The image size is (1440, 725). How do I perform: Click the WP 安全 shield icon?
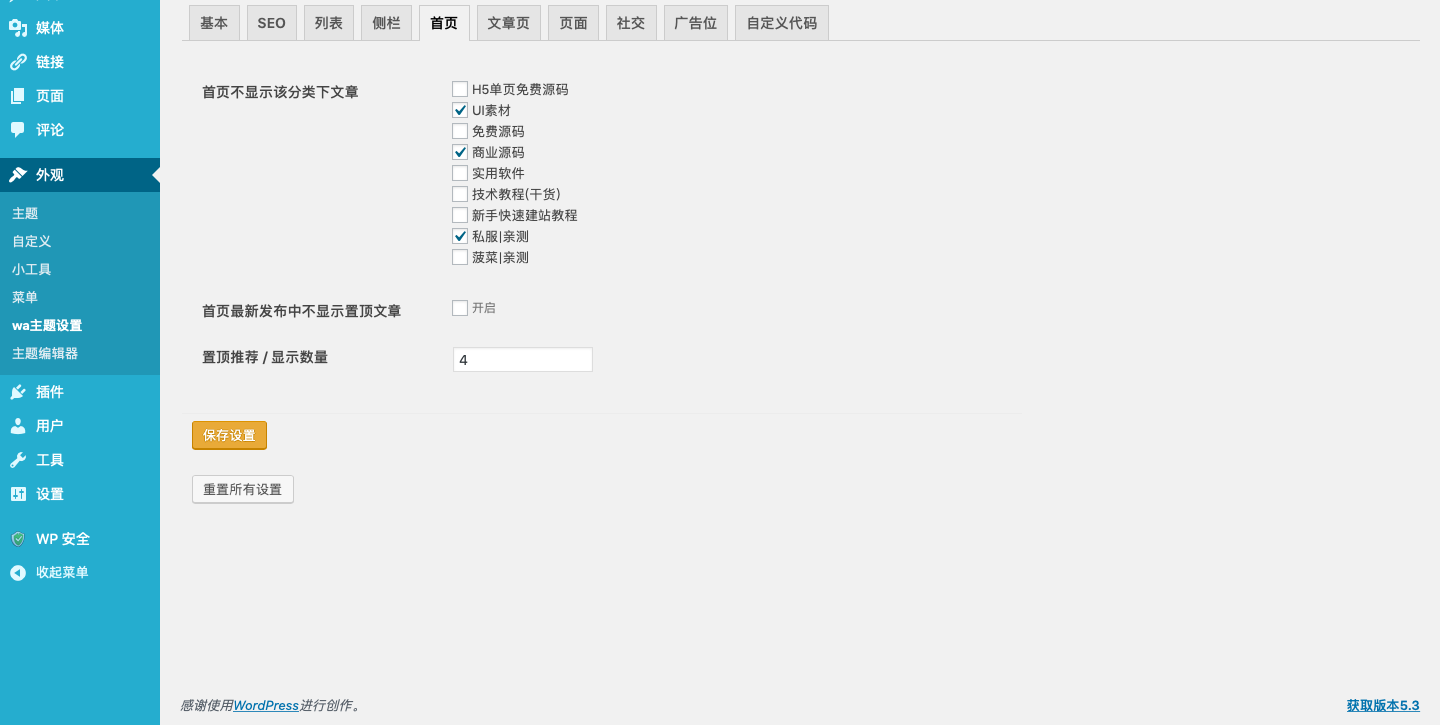18,539
